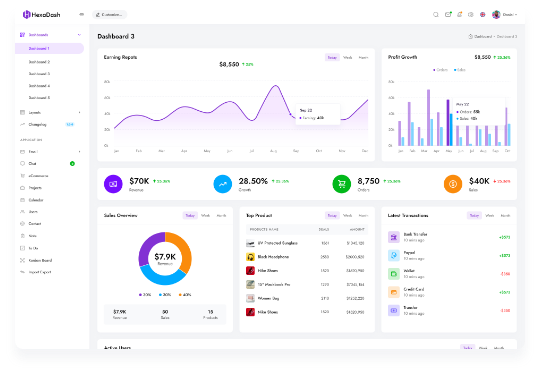This screenshot has width=540, height=374.
Task: Click the Note icon in sidebar
Action: tap(22, 236)
